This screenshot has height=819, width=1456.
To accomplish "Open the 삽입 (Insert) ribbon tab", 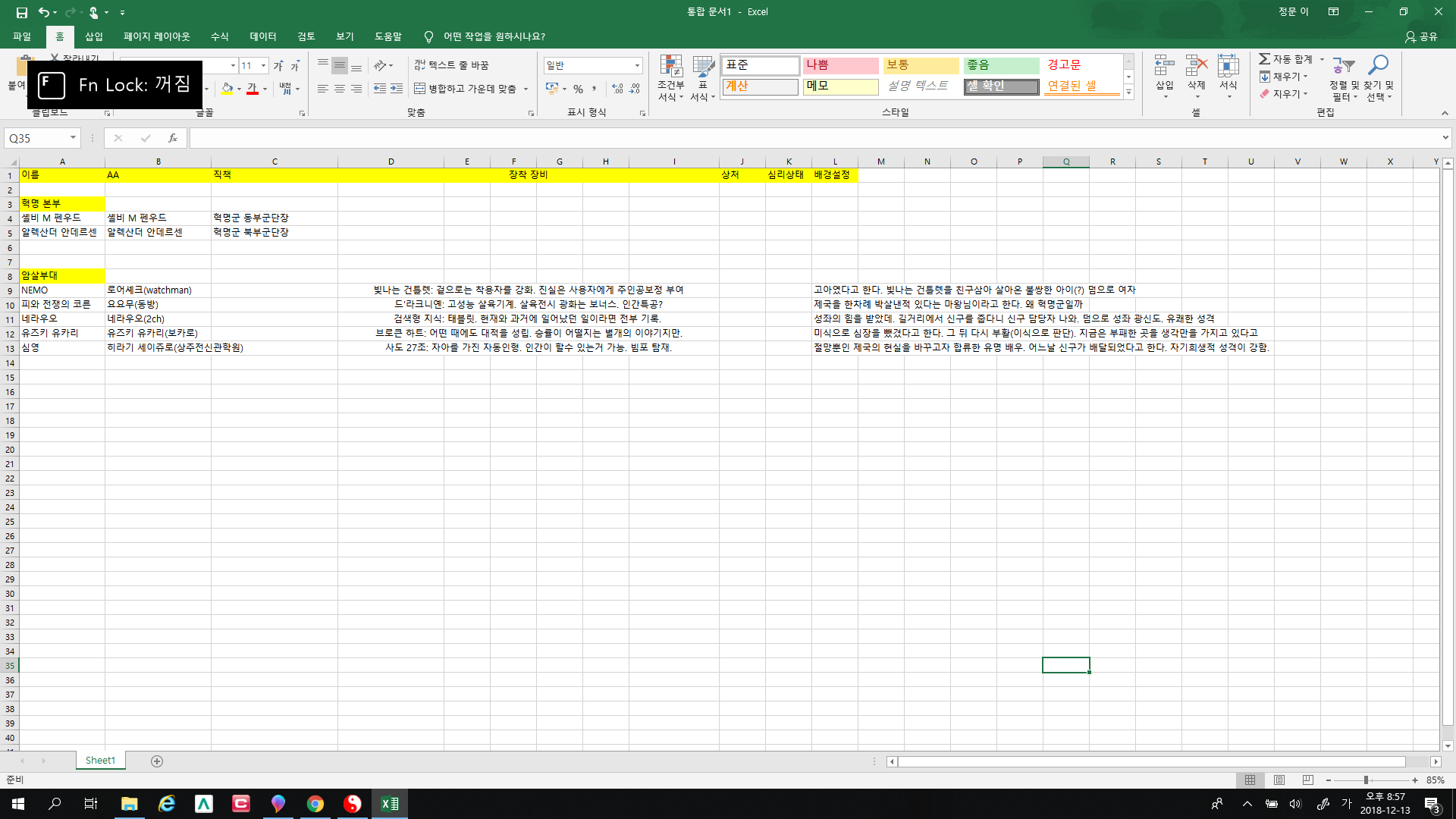I will point(94,36).
